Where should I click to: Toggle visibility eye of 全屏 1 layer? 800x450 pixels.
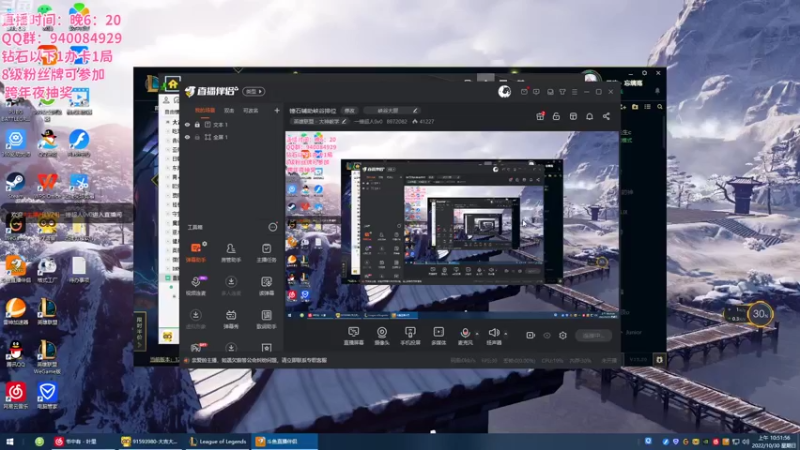[188, 137]
